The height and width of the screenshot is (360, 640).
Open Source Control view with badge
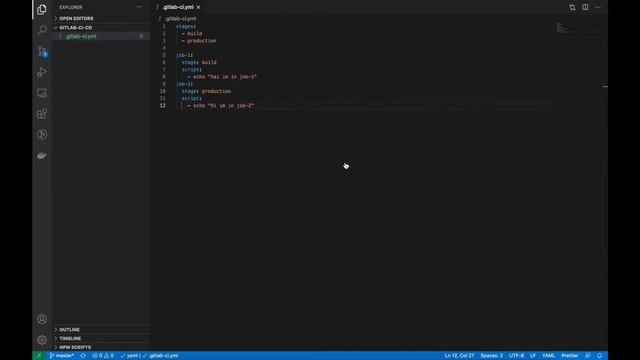tap(42, 51)
